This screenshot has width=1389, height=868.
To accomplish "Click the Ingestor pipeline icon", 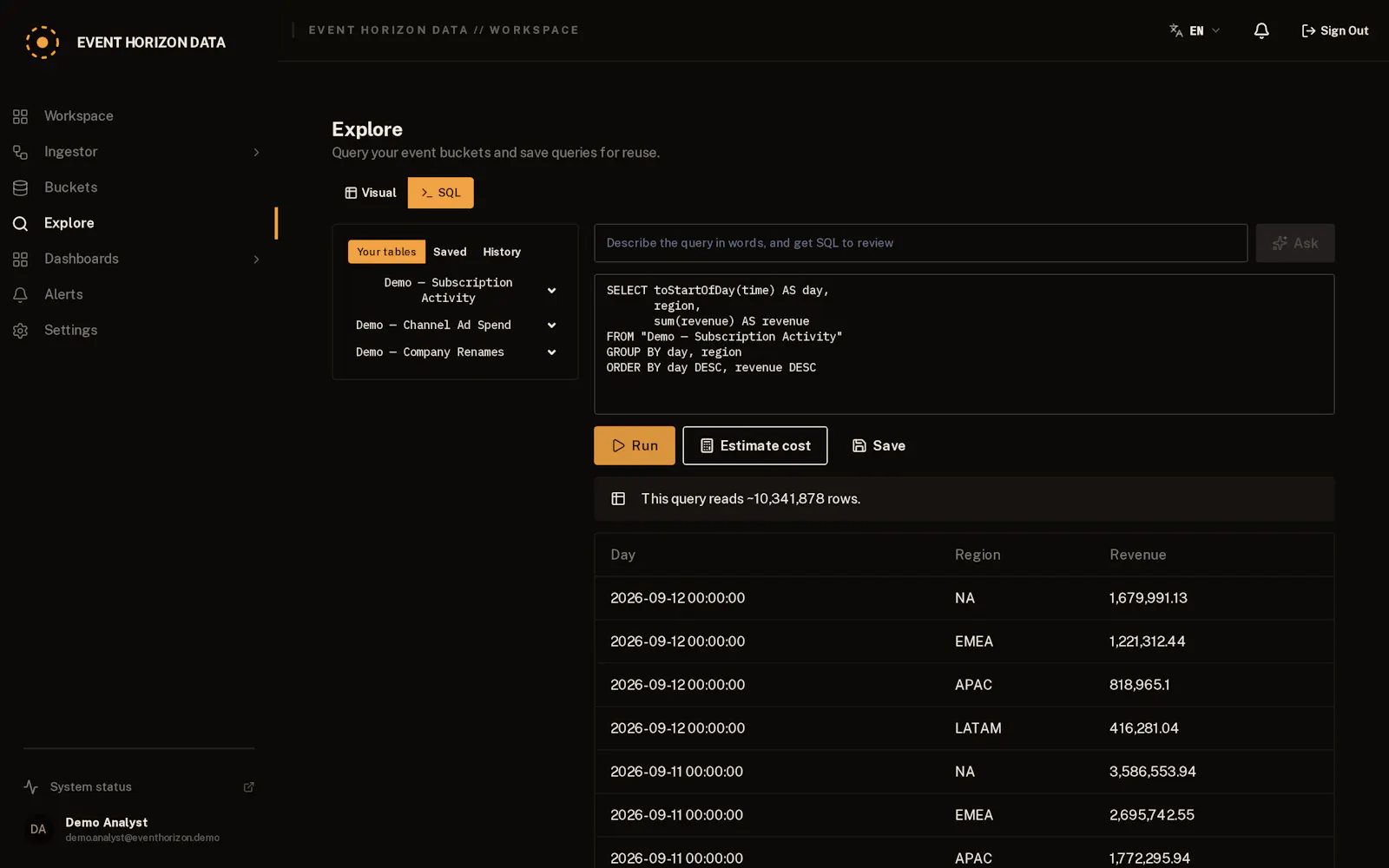I will point(20,152).
